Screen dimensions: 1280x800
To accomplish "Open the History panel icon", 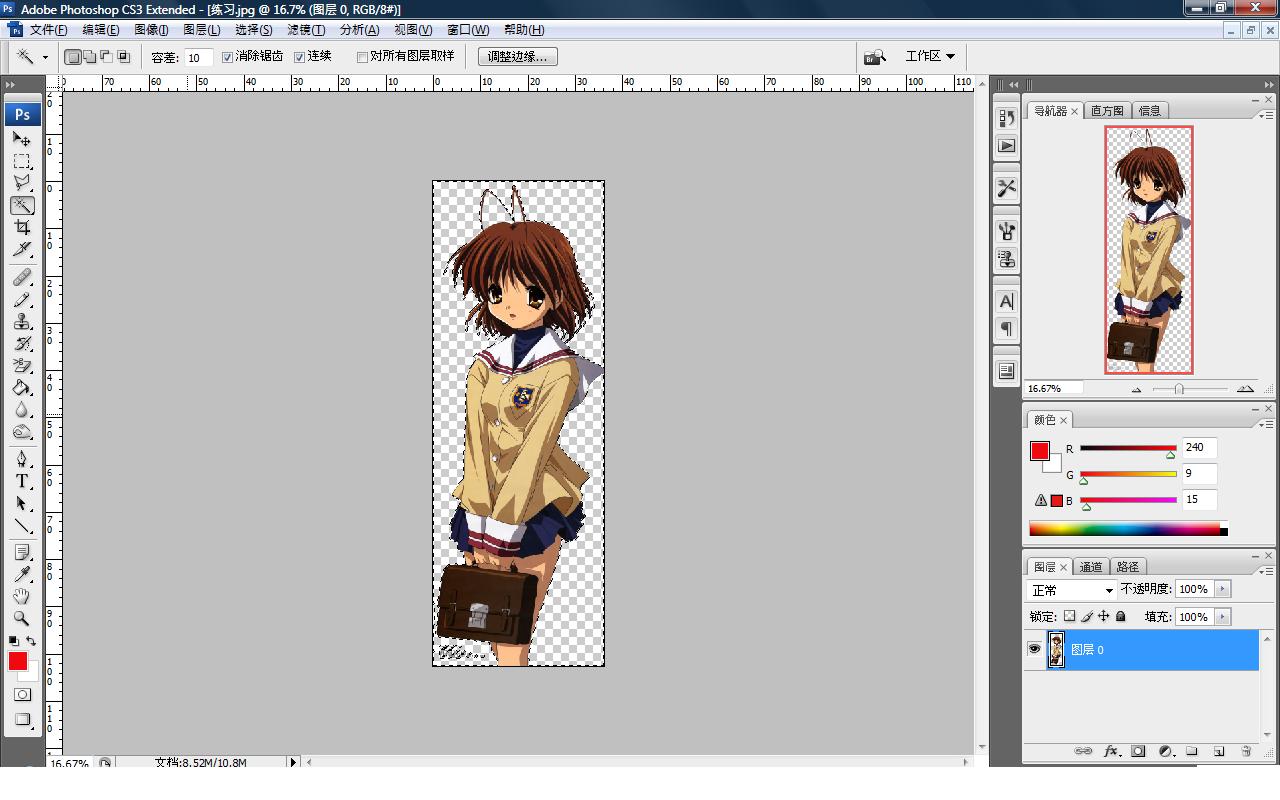I will pyautogui.click(x=1006, y=118).
